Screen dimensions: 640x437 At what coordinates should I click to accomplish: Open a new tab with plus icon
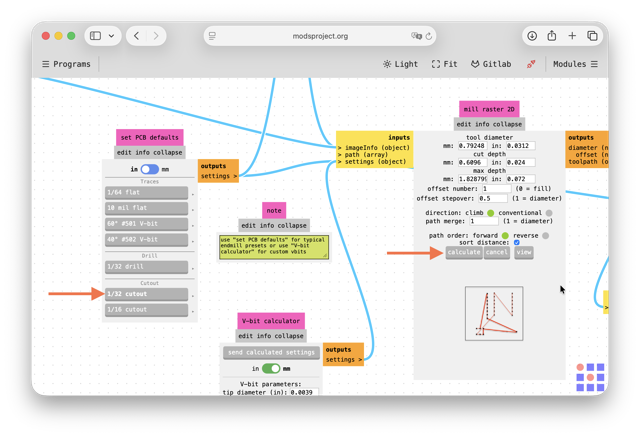pos(572,36)
